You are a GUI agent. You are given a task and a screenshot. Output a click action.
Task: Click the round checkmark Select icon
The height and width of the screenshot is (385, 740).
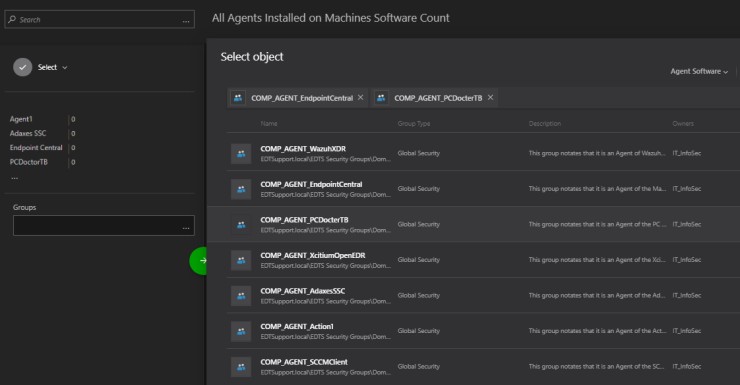pos(23,67)
